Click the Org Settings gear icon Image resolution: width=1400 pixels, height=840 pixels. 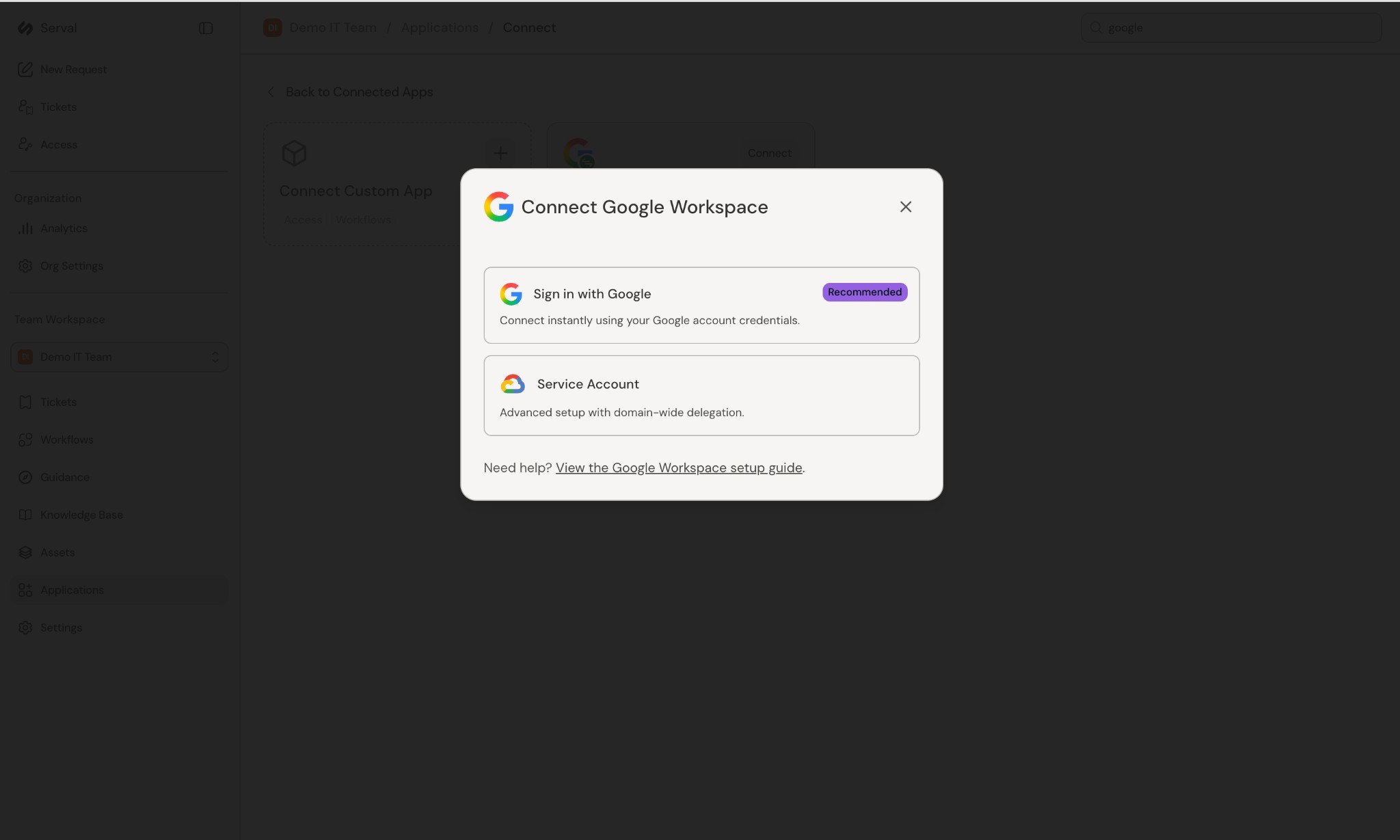click(x=25, y=266)
